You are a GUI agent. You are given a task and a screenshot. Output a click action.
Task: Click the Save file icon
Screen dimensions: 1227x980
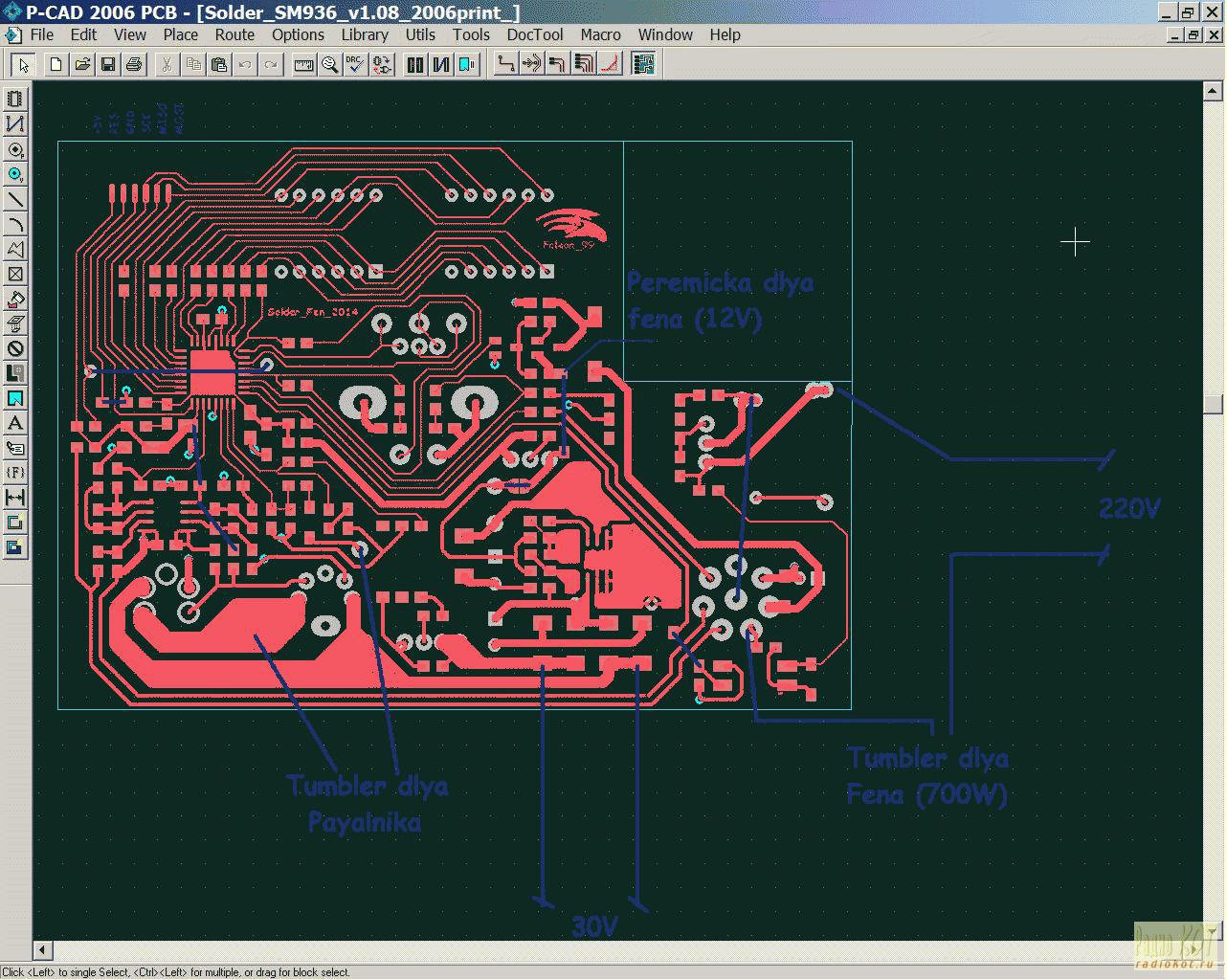click(108, 64)
